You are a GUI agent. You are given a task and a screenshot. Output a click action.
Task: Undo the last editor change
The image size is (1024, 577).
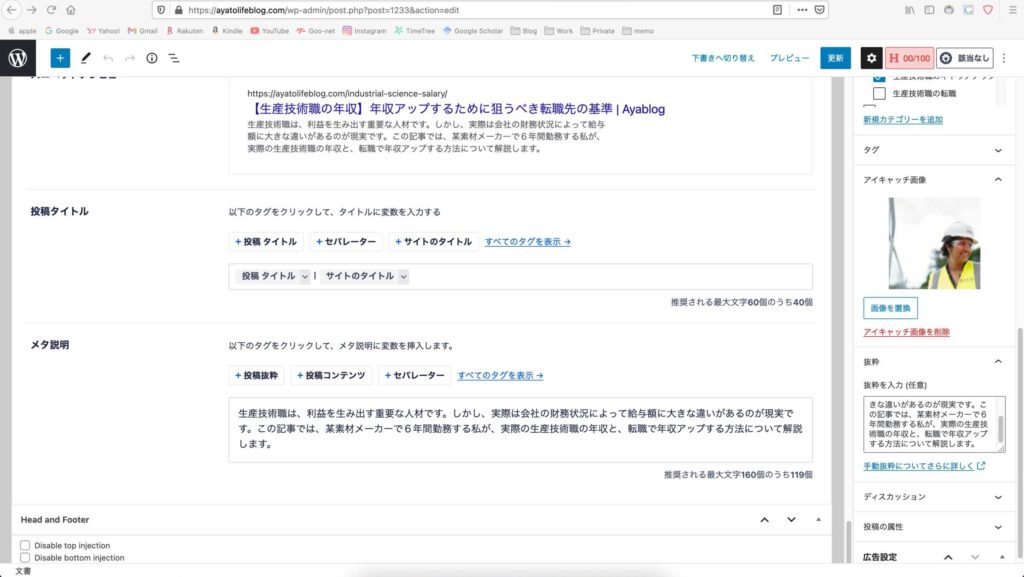108,58
